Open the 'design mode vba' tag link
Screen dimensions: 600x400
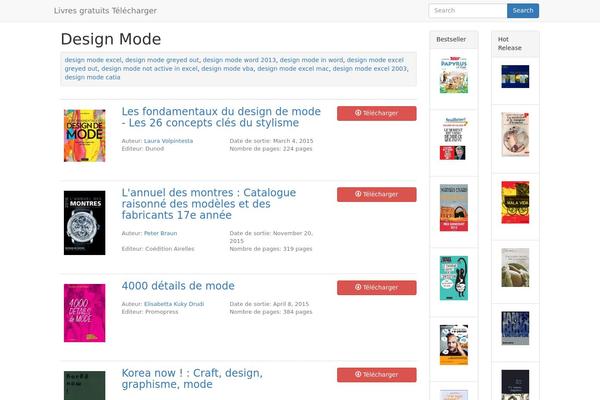tap(227, 69)
